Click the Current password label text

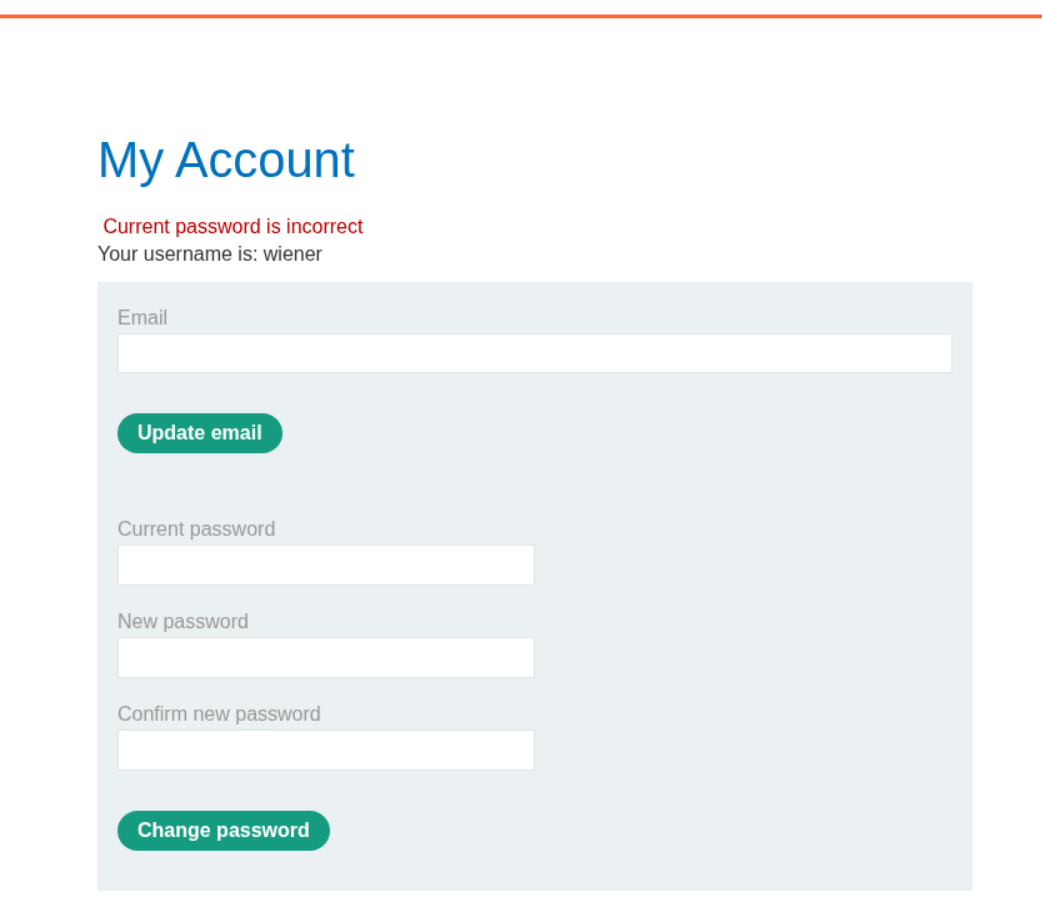(196, 528)
